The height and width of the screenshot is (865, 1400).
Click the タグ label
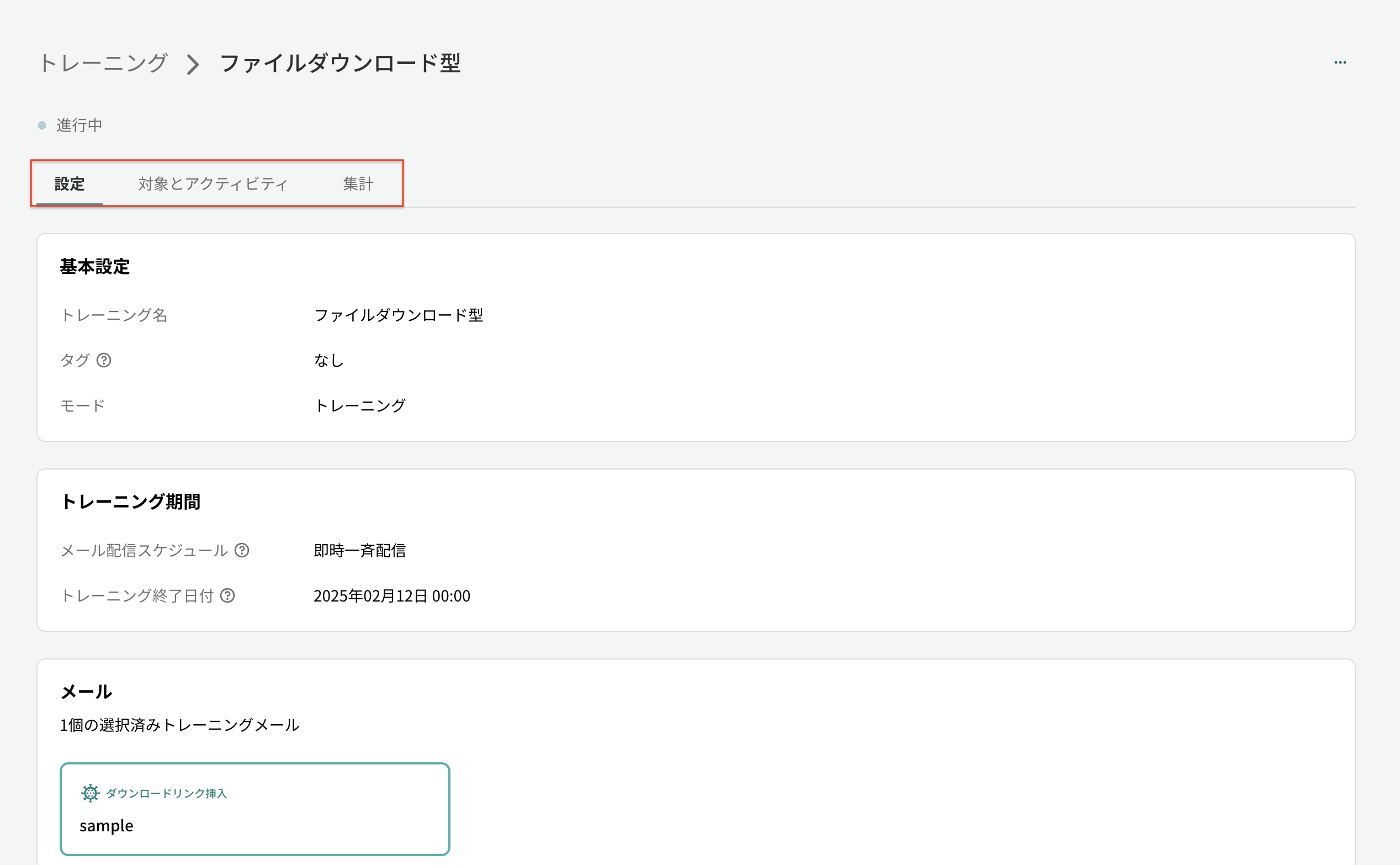click(x=75, y=360)
